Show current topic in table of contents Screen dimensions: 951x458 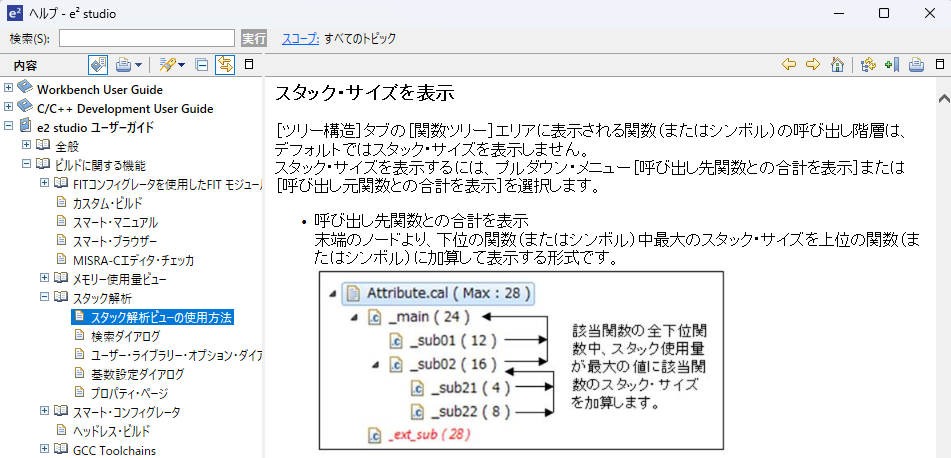click(x=868, y=64)
